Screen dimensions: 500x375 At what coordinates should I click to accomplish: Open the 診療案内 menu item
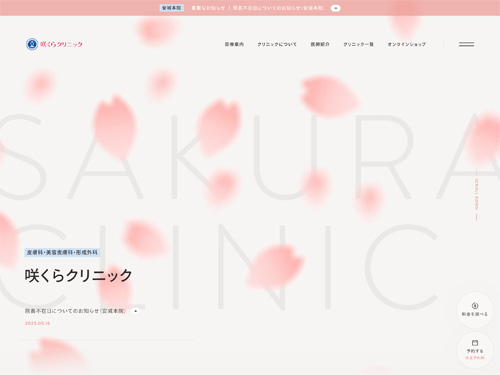click(234, 44)
